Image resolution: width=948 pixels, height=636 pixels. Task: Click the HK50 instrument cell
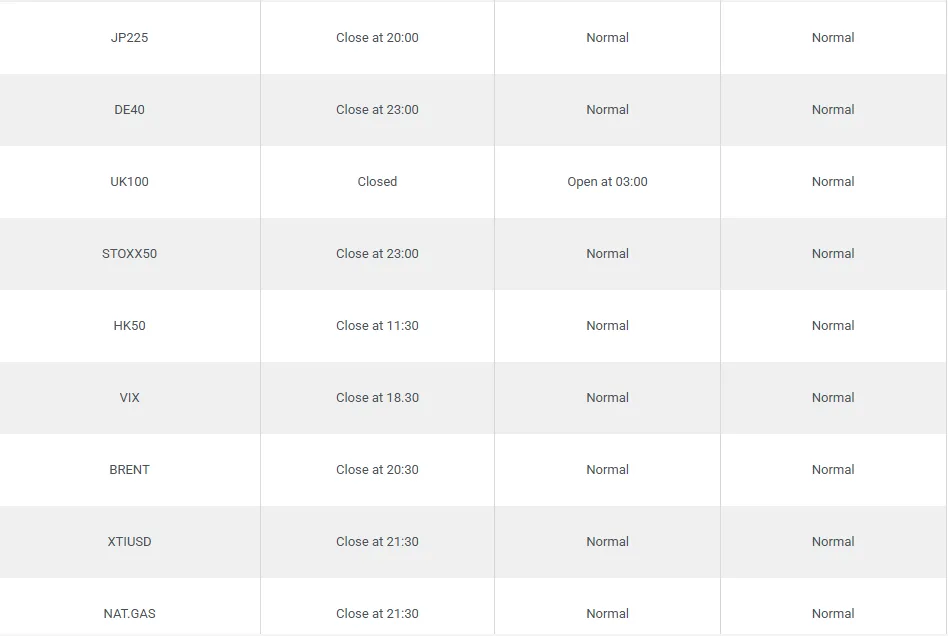[x=129, y=326]
